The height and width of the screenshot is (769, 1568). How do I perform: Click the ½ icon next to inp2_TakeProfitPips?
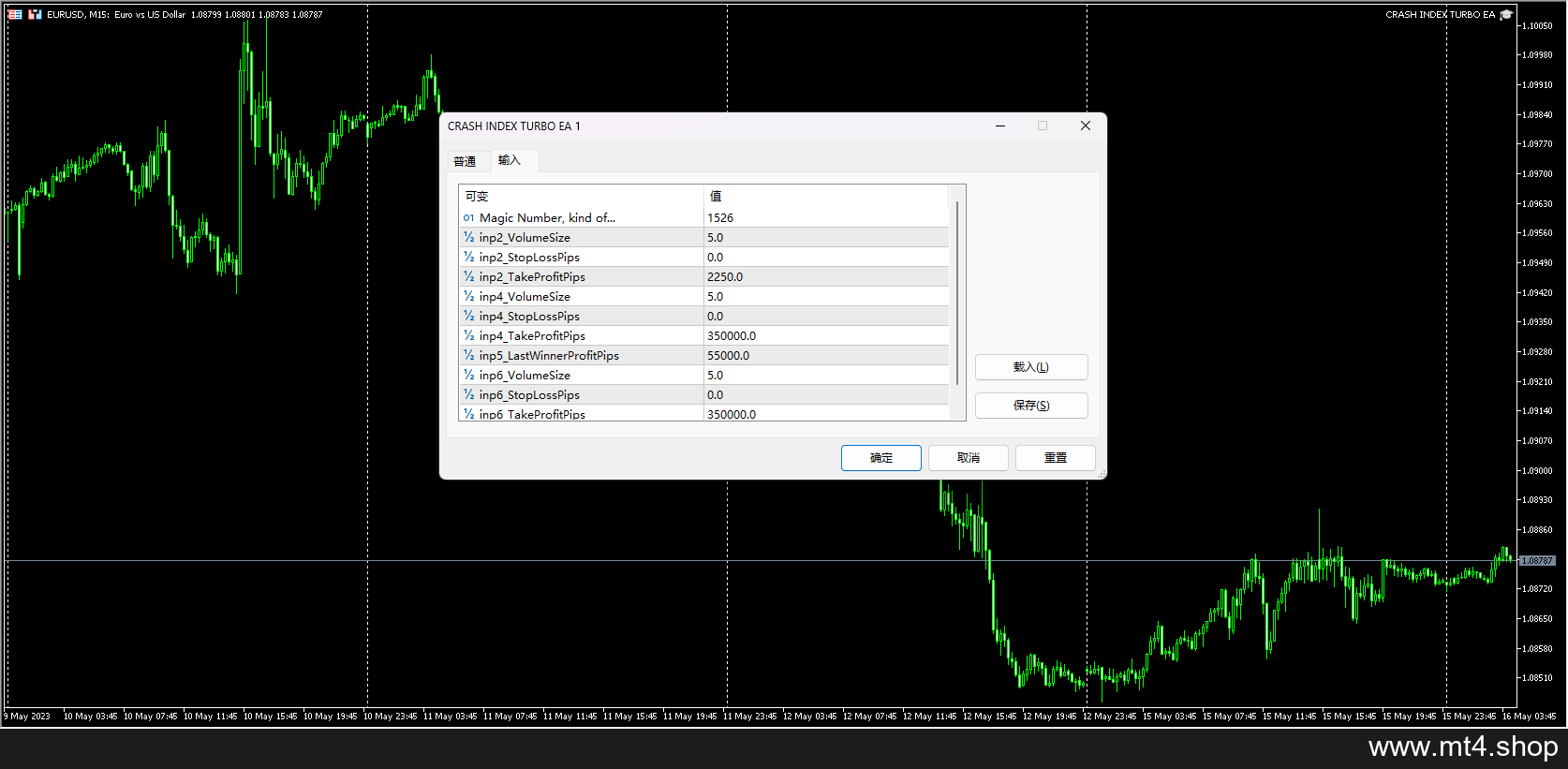pos(468,276)
